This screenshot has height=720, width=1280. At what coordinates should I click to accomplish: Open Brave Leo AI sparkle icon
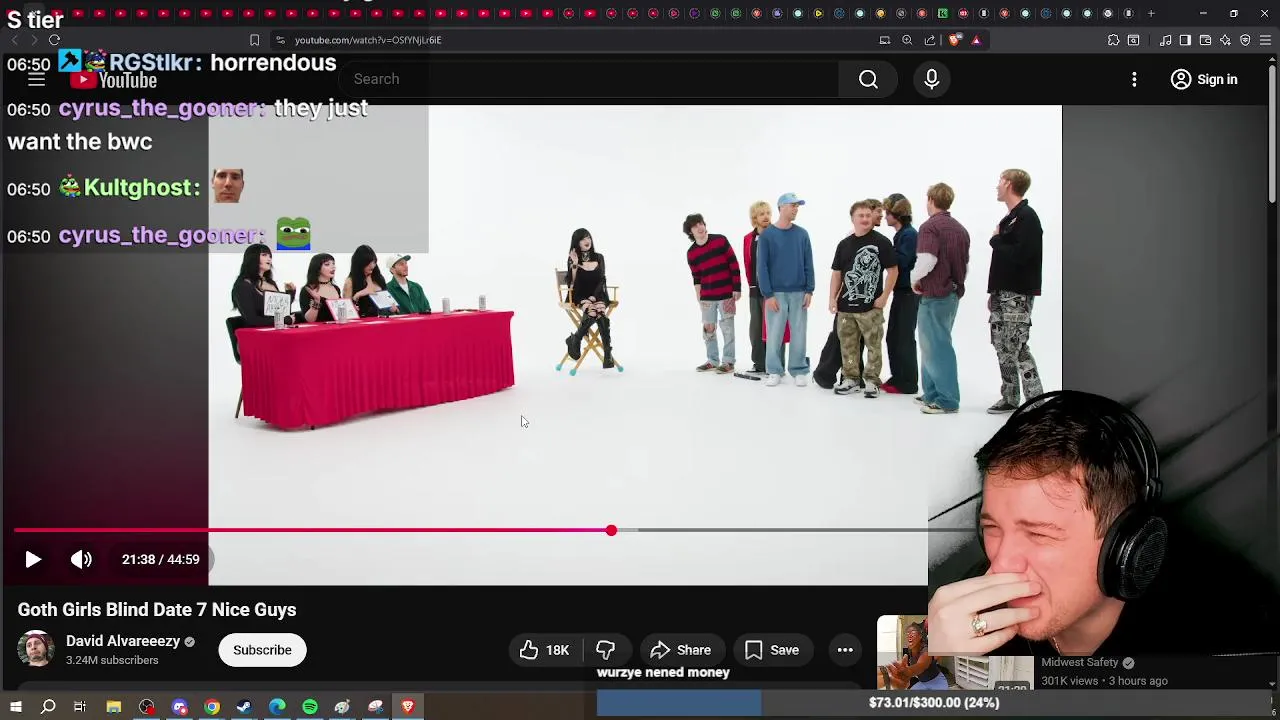[1225, 40]
